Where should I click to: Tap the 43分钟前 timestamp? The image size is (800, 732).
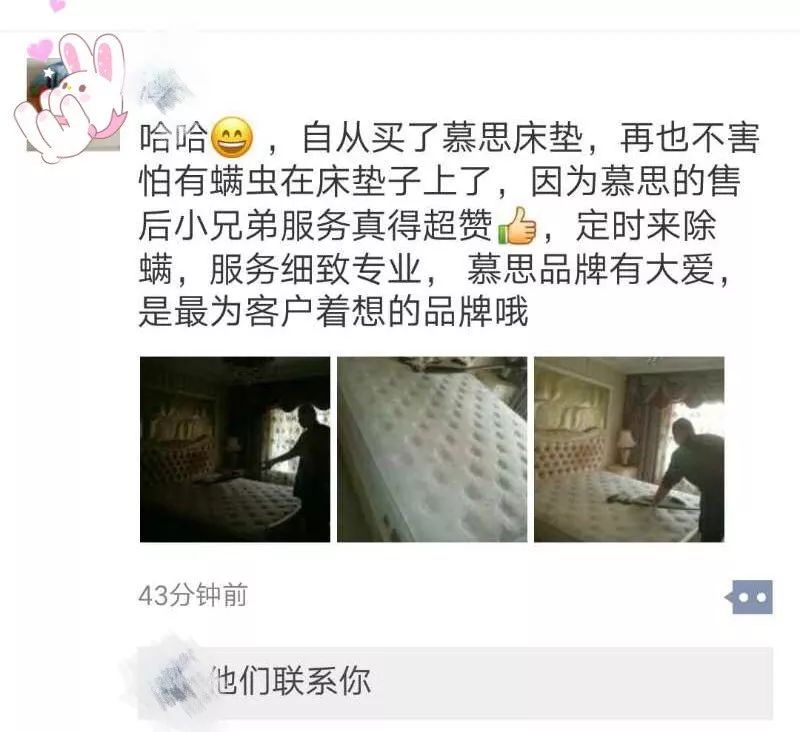point(193,595)
